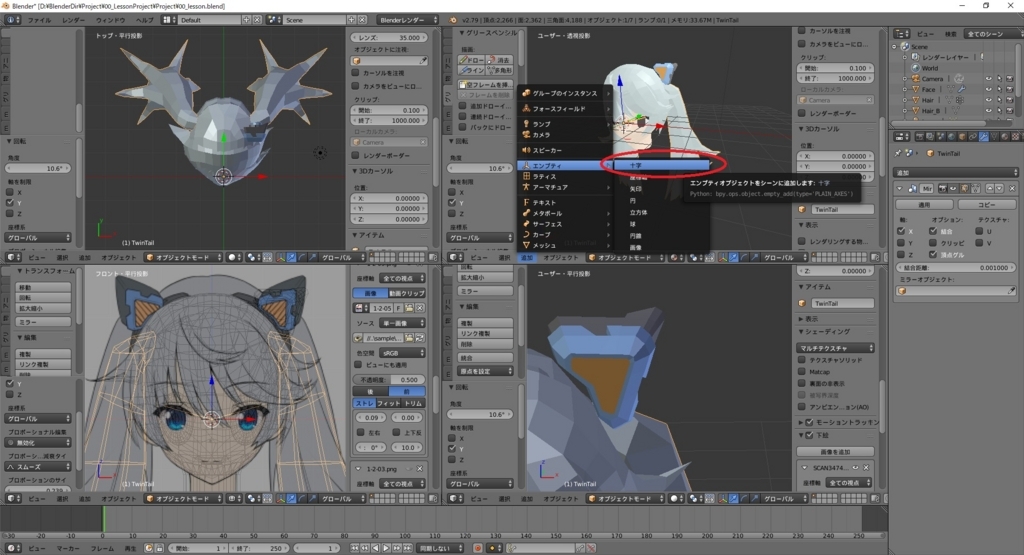Open the material properties sphere tab
The image size is (1024, 555).
(x=1004, y=137)
